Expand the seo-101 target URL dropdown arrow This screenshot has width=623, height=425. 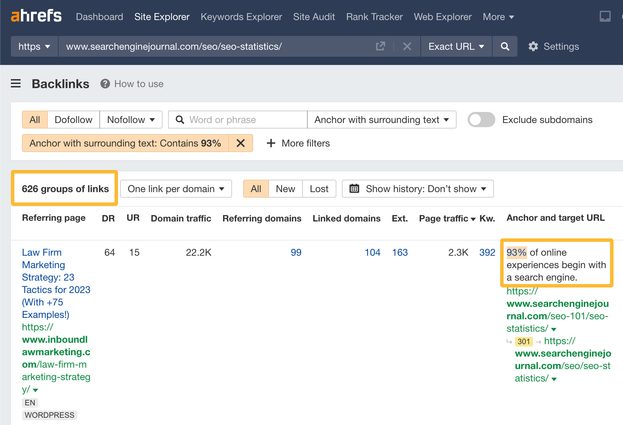click(x=554, y=329)
